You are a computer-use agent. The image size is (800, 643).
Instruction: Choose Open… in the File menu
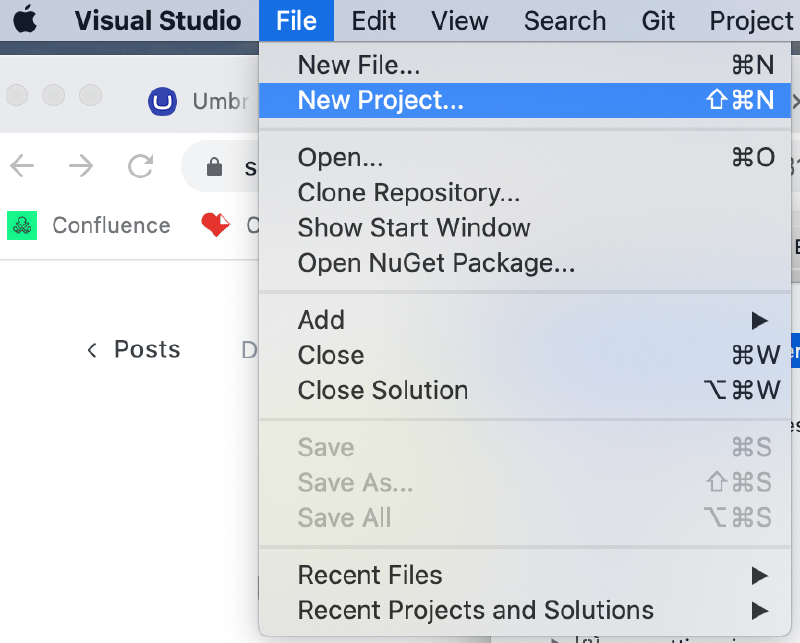coord(525,158)
